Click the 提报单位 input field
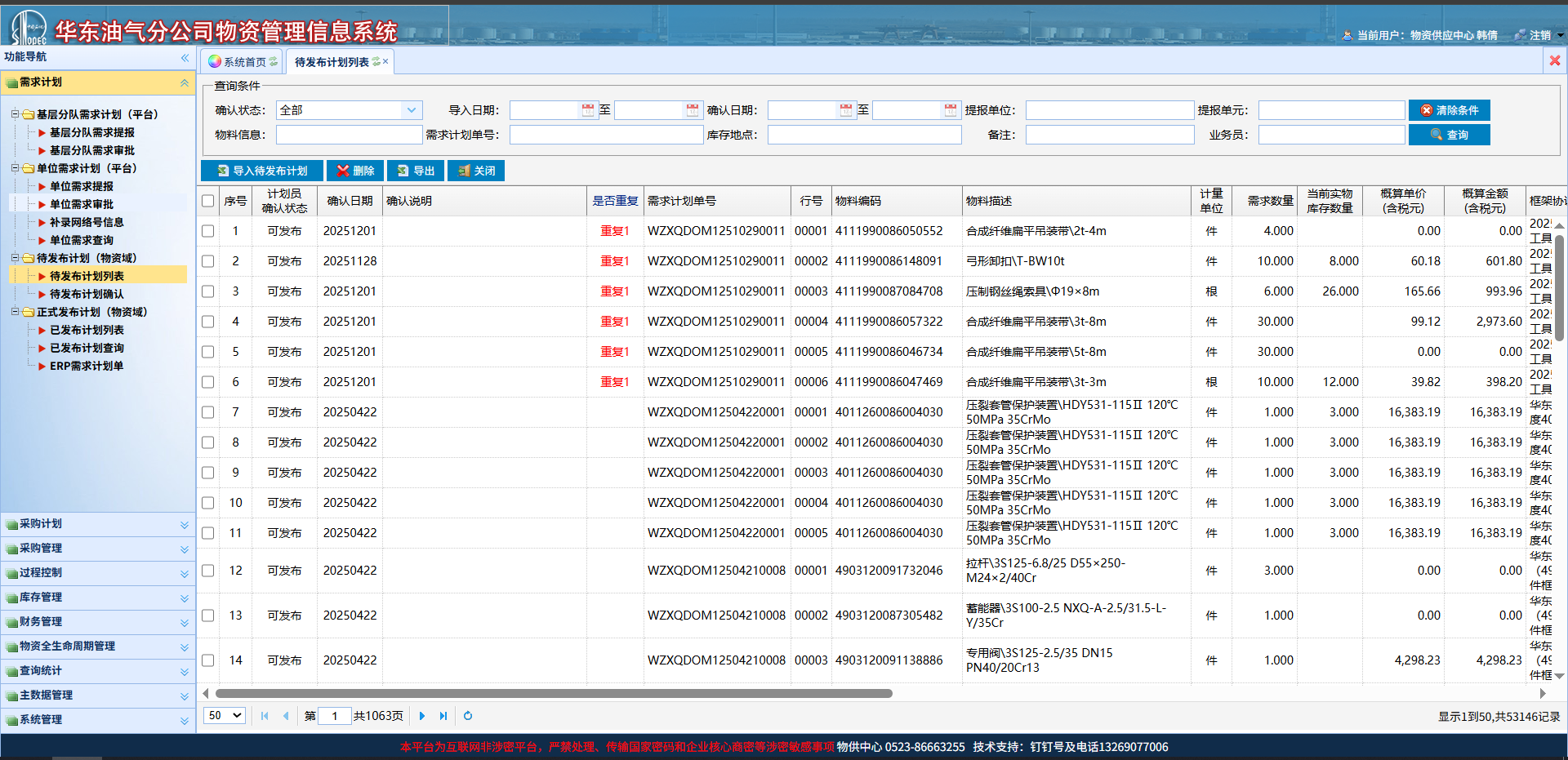Screen dimensions: 1568x760 click(x=1110, y=110)
